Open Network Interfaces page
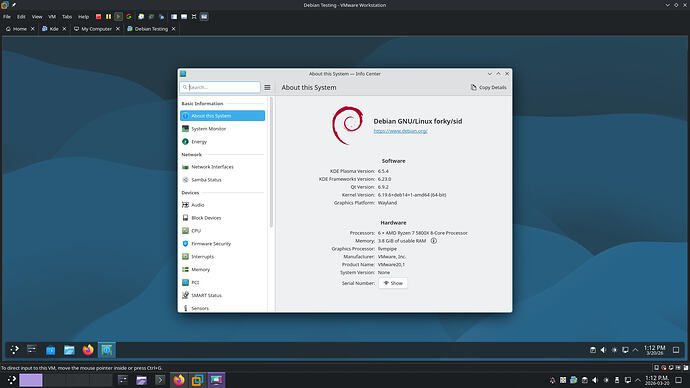The width and height of the screenshot is (690, 388). (x=223, y=167)
